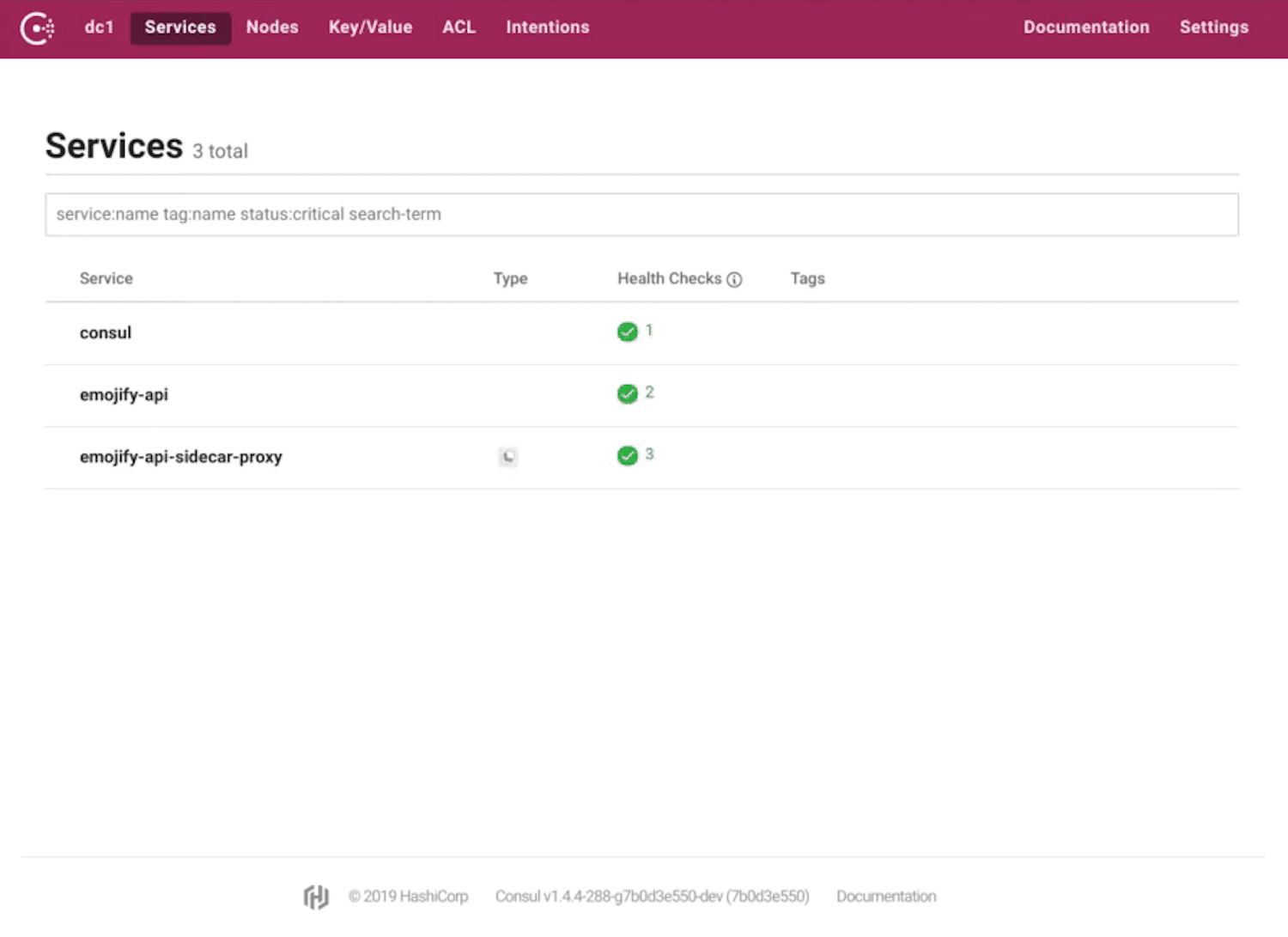Screen dimensions: 1288x937
Task: Sort the table by the Service column header
Action: click(x=106, y=278)
